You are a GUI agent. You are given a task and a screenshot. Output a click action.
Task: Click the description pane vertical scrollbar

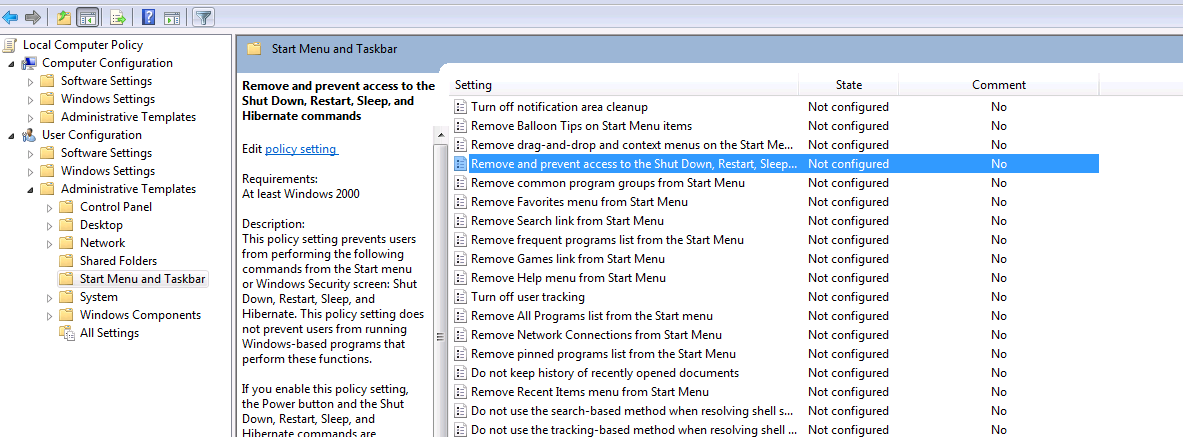pyautogui.click(x=442, y=290)
